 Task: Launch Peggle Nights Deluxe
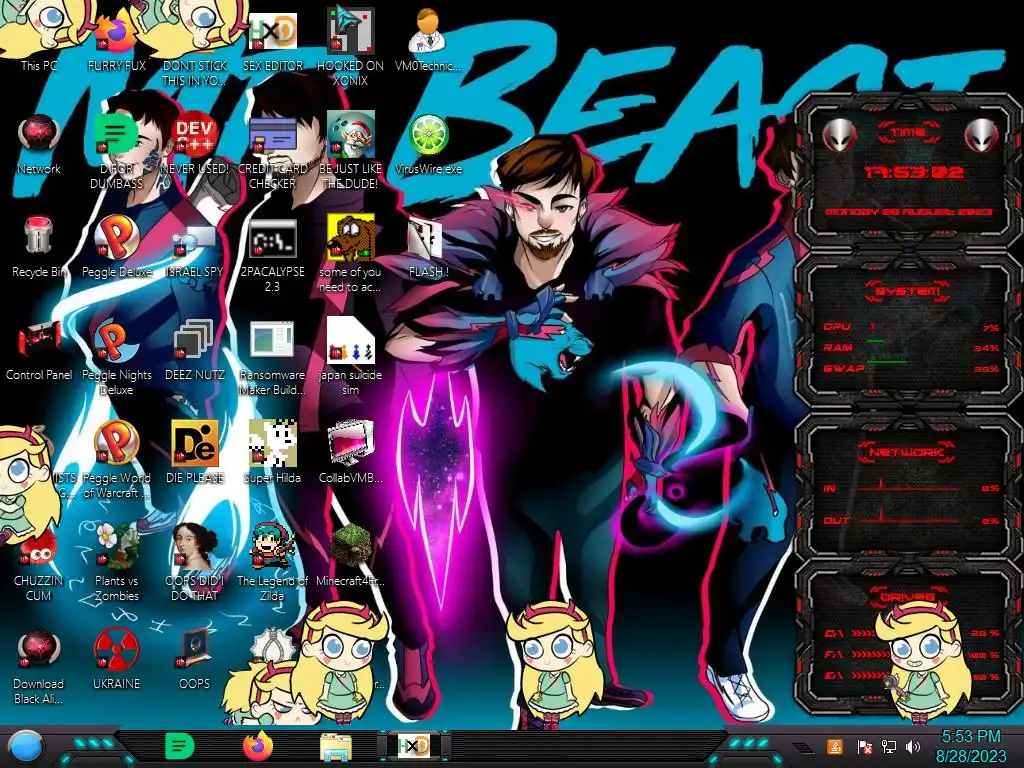[x=116, y=358]
